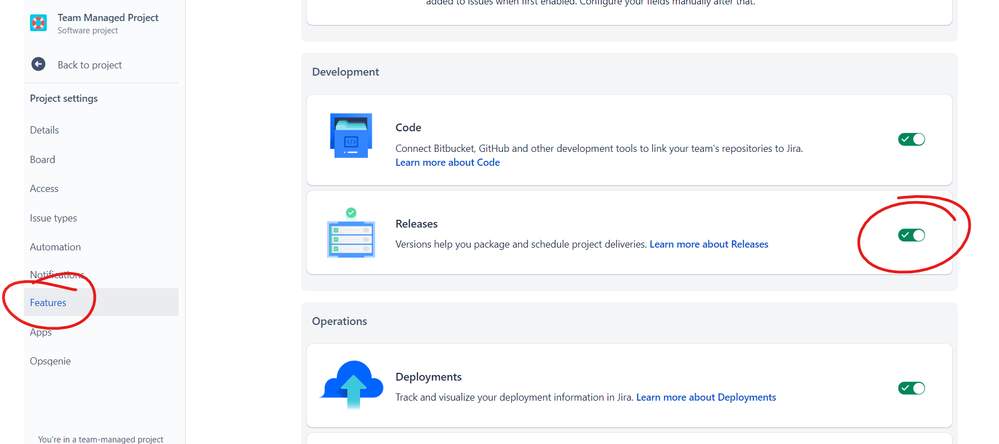The width and height of the screenshot is (999, 444).
Task: Disable the Code feature toggle
Action: (x=911, y=140)
